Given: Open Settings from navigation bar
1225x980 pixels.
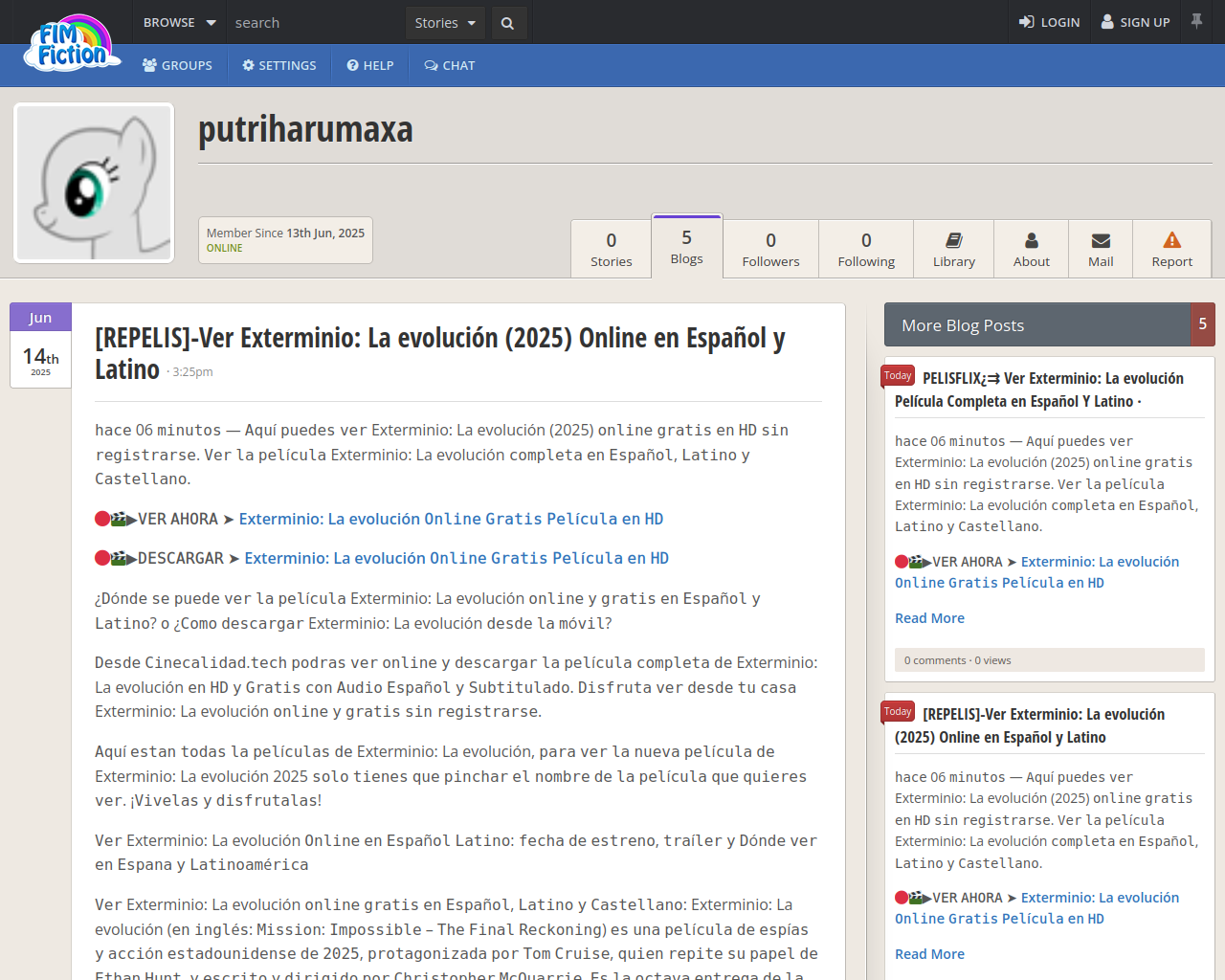Looking at the screenshot, I should pyautogui.click(x=279, y=65).
